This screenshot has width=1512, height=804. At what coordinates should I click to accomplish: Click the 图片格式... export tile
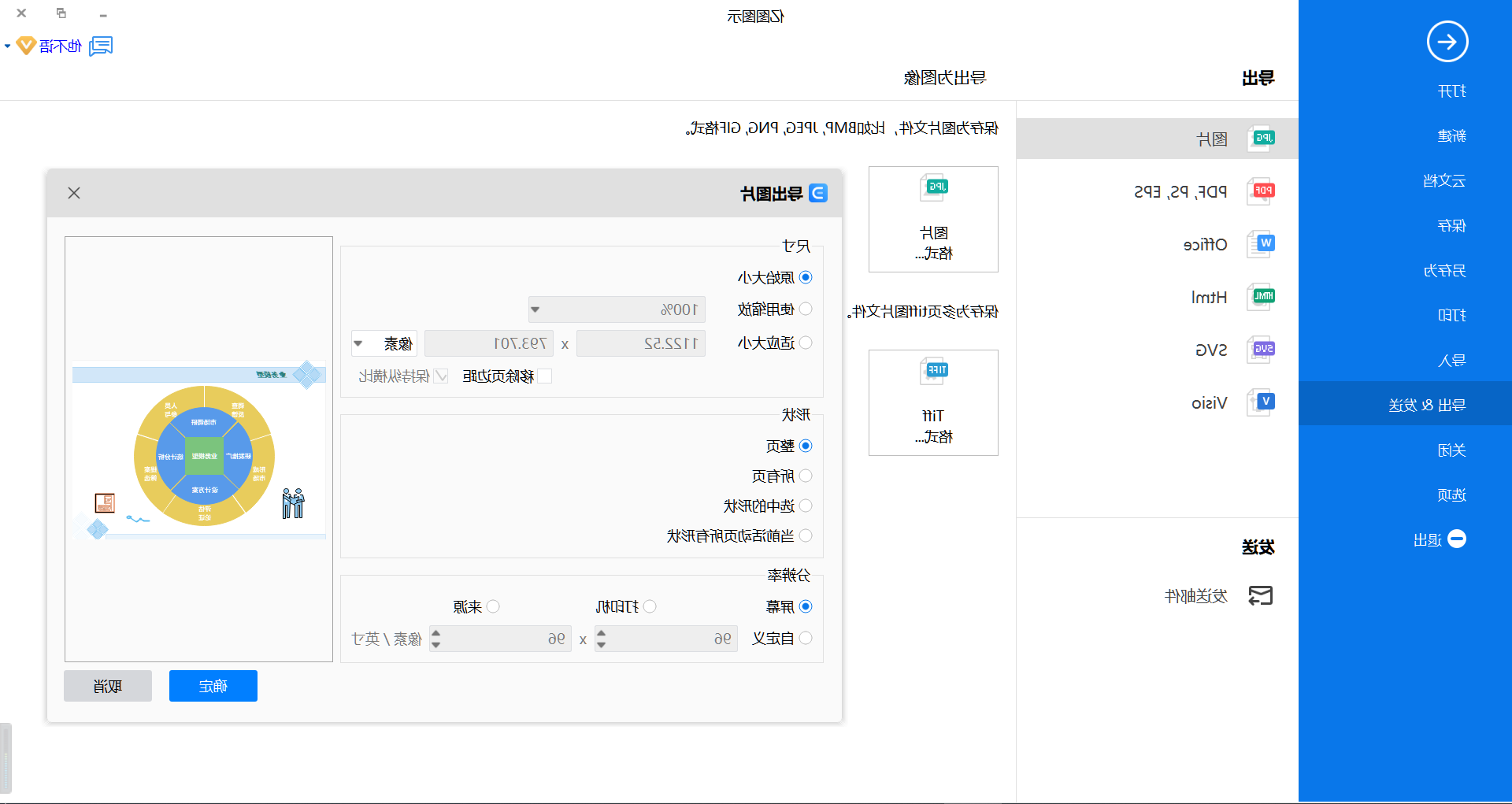coord(933,219)
